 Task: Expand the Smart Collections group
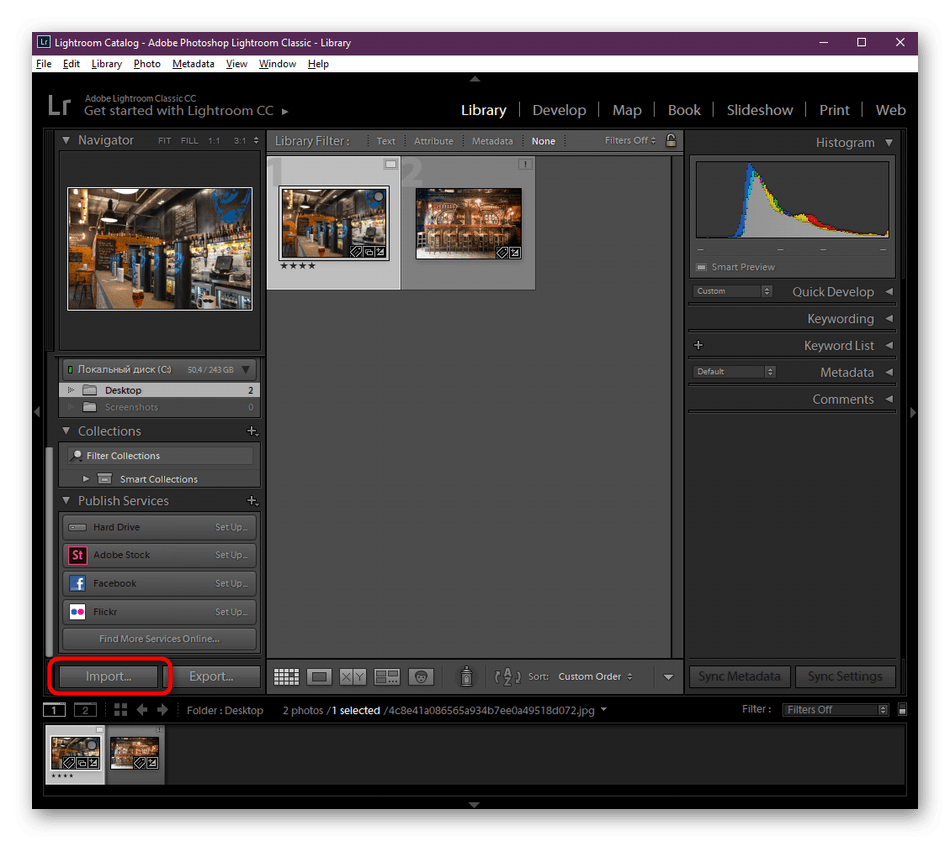[87, 478]
